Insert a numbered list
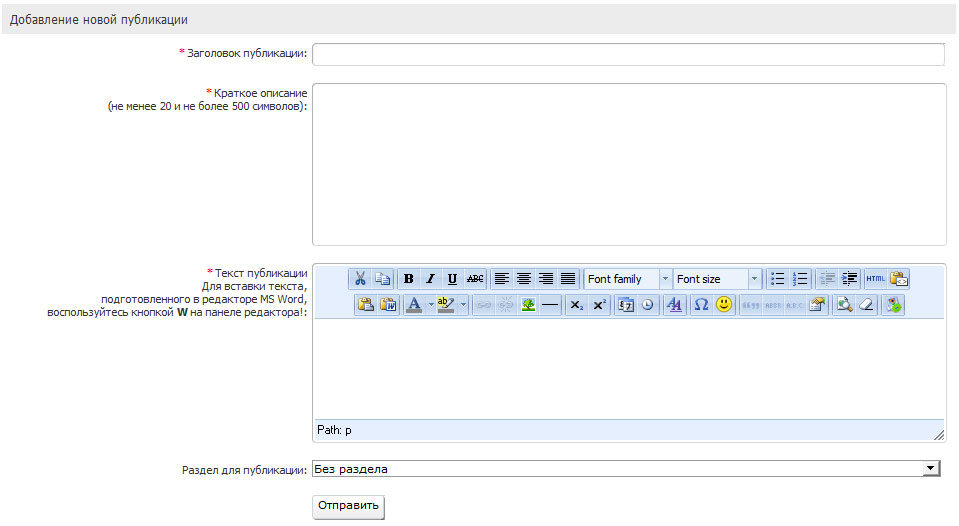Viewport: 959px width, 526px height. tap(799, 279)
